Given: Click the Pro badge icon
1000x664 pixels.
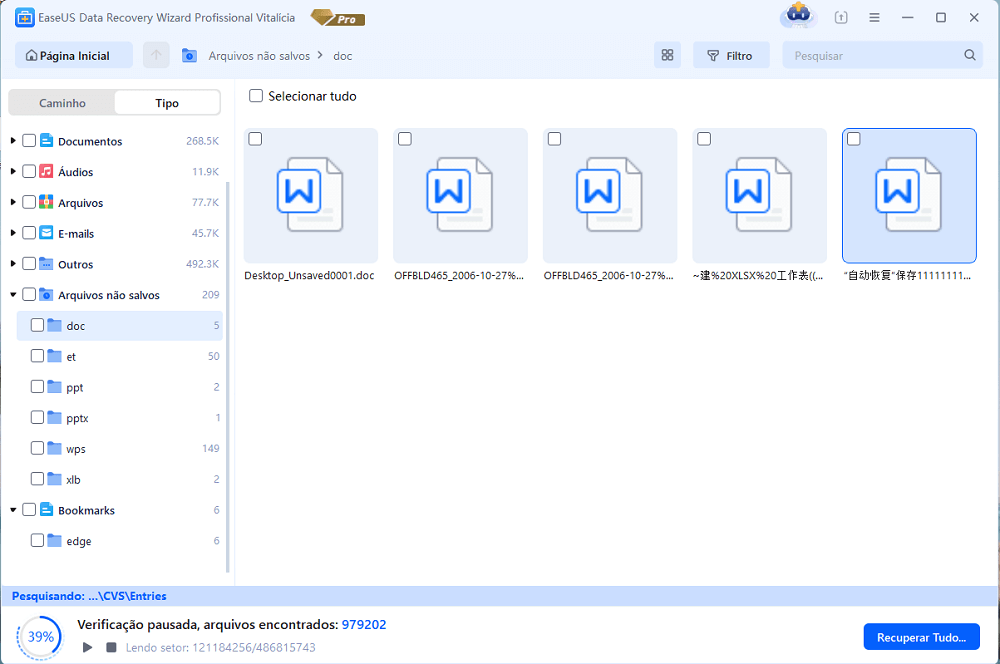Looking at the screenshot, I should pyautogui.click(x=338, y=18).
